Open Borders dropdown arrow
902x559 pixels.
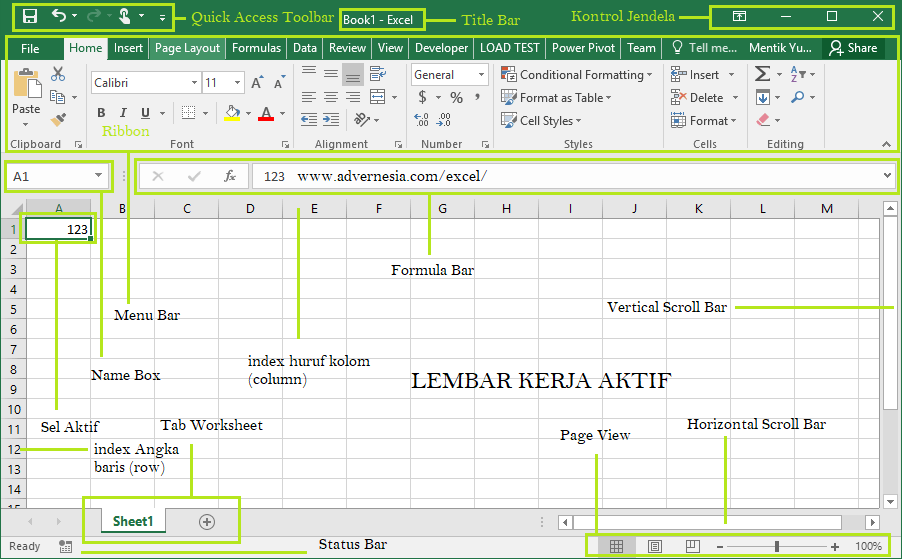coord(205,113)
